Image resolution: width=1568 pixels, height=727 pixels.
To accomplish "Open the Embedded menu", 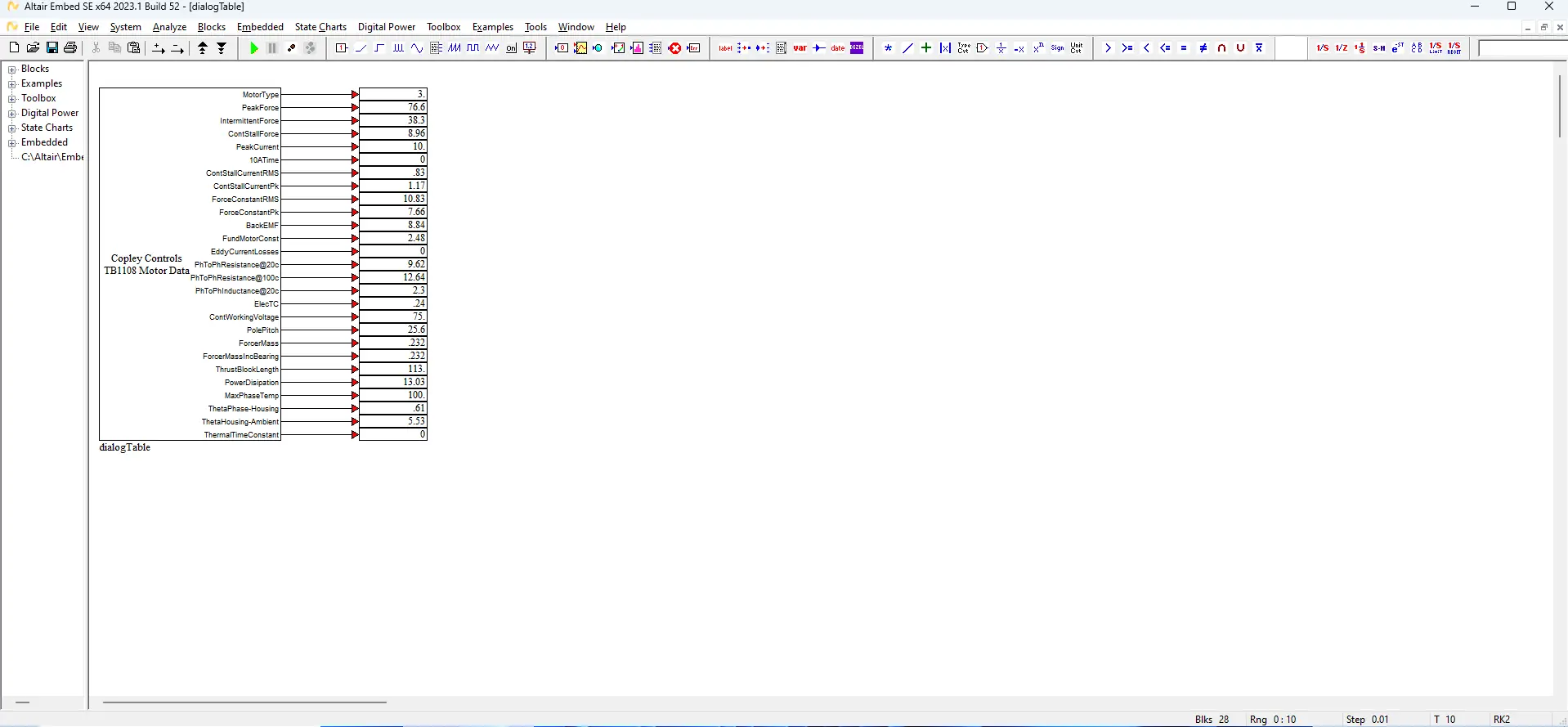I will tap(260, 27).
